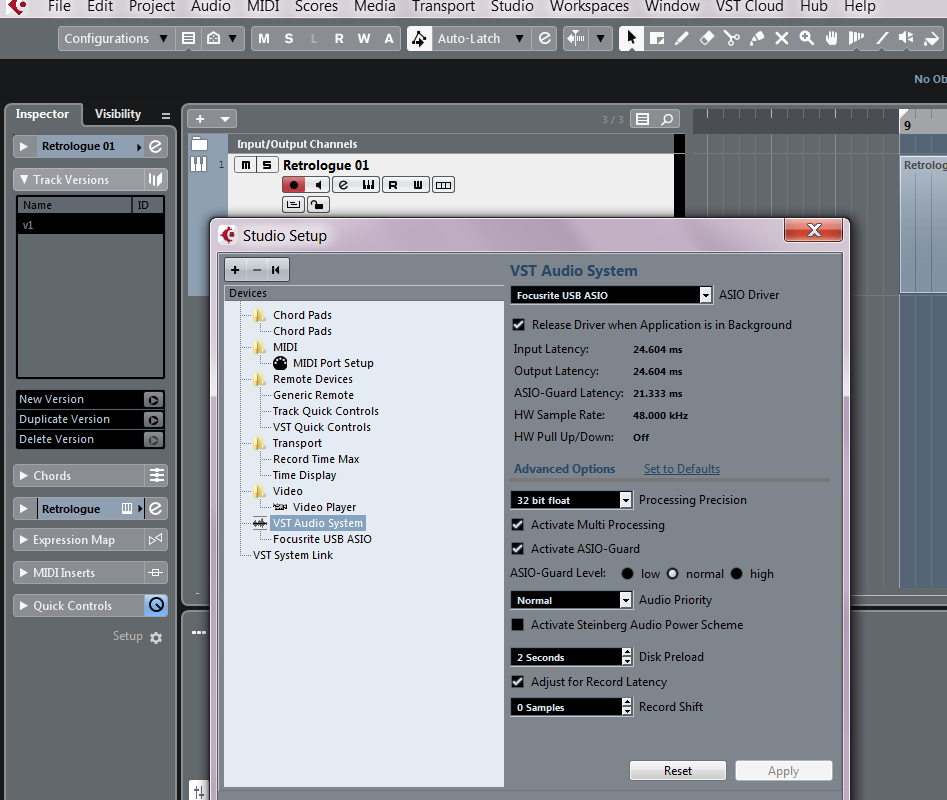Click the Disk Preload stepper arrows
This screenshot has height=800, width=947.
tap(627, 657)
